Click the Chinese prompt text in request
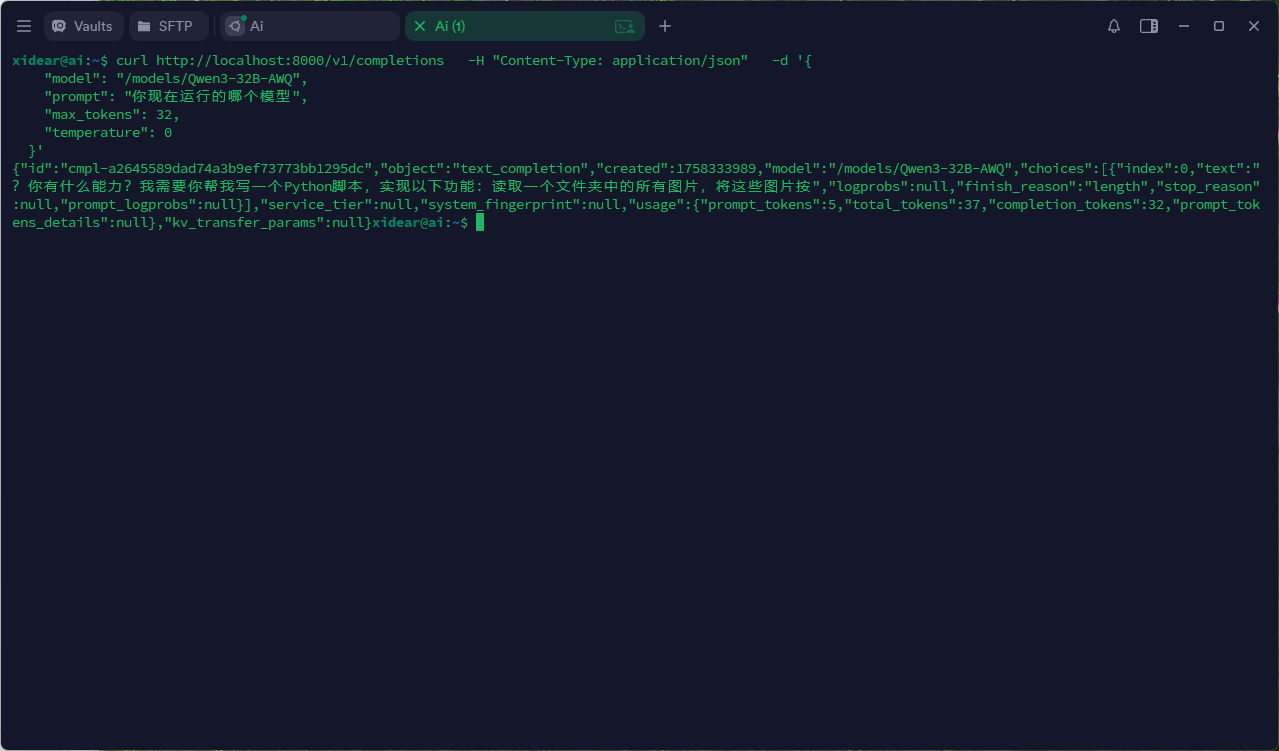 [x=215, y=97]
